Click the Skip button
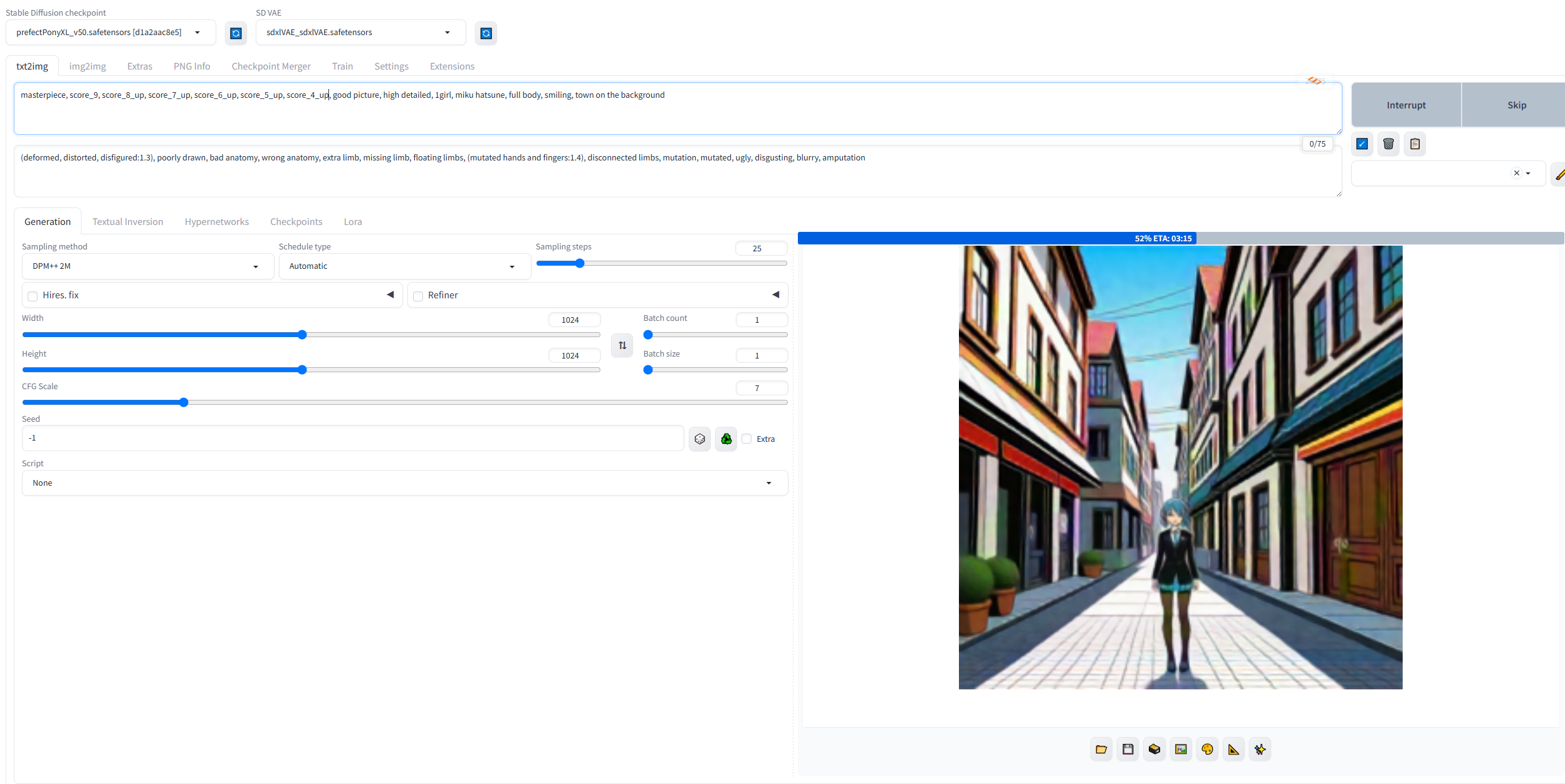This screenshot has width=1565, height=784. (1514, 105)
